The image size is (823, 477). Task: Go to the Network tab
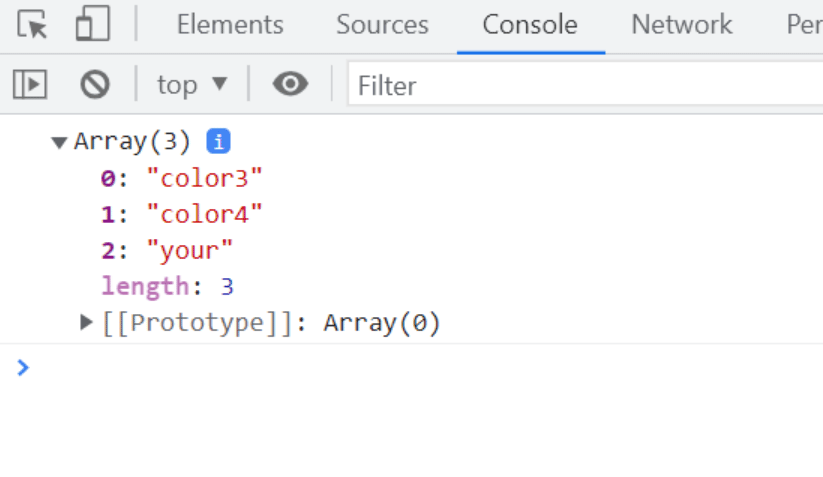click(x=681, y=25)
